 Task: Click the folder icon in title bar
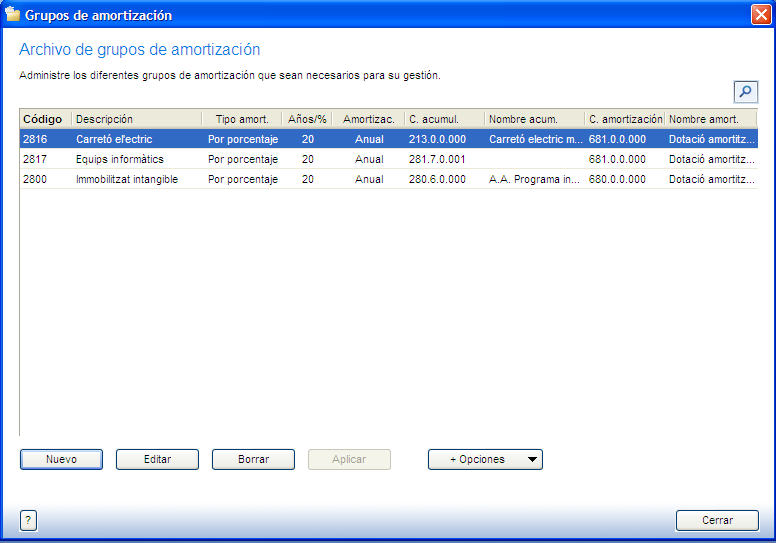coord(12,15)
